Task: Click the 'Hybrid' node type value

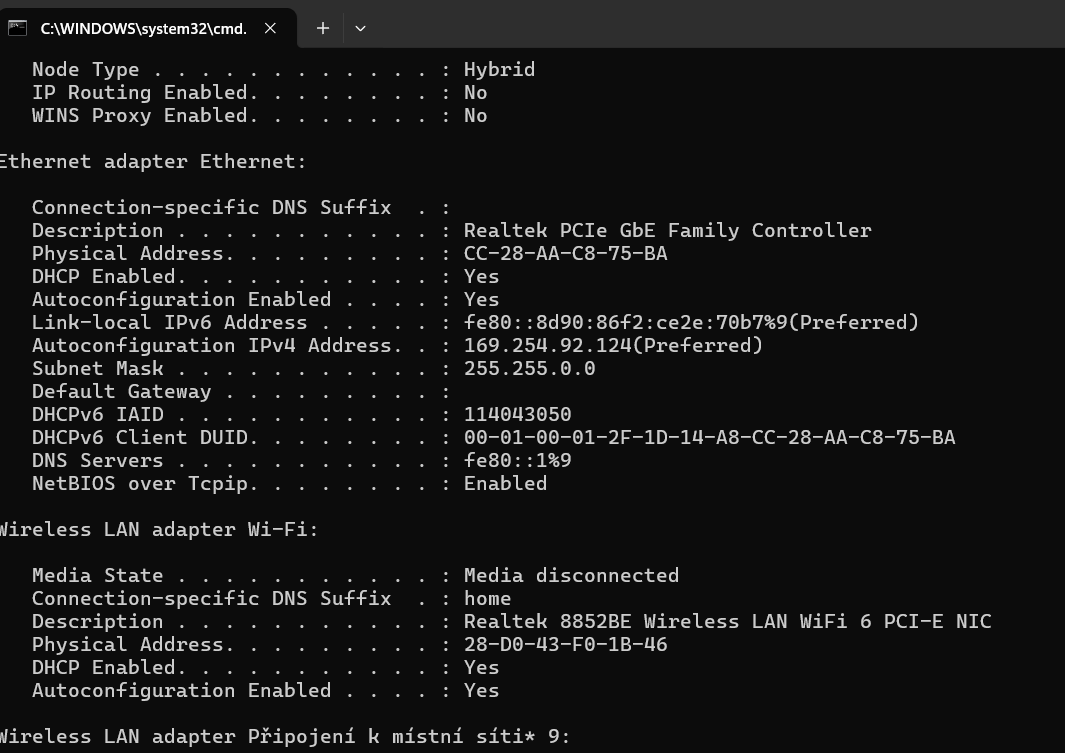Action: click(x=499, y=70)
